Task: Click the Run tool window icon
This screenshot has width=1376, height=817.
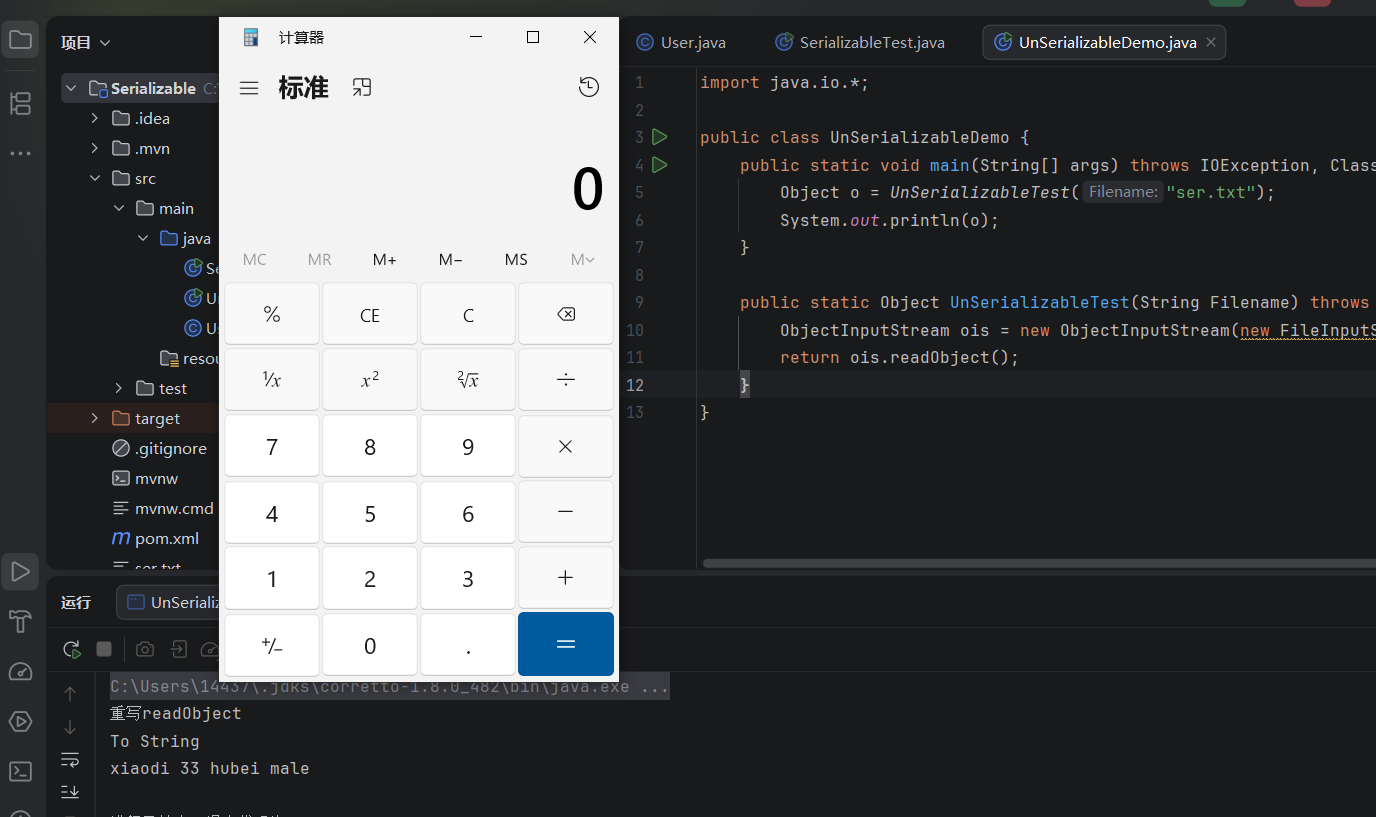Action: (20, 572)
